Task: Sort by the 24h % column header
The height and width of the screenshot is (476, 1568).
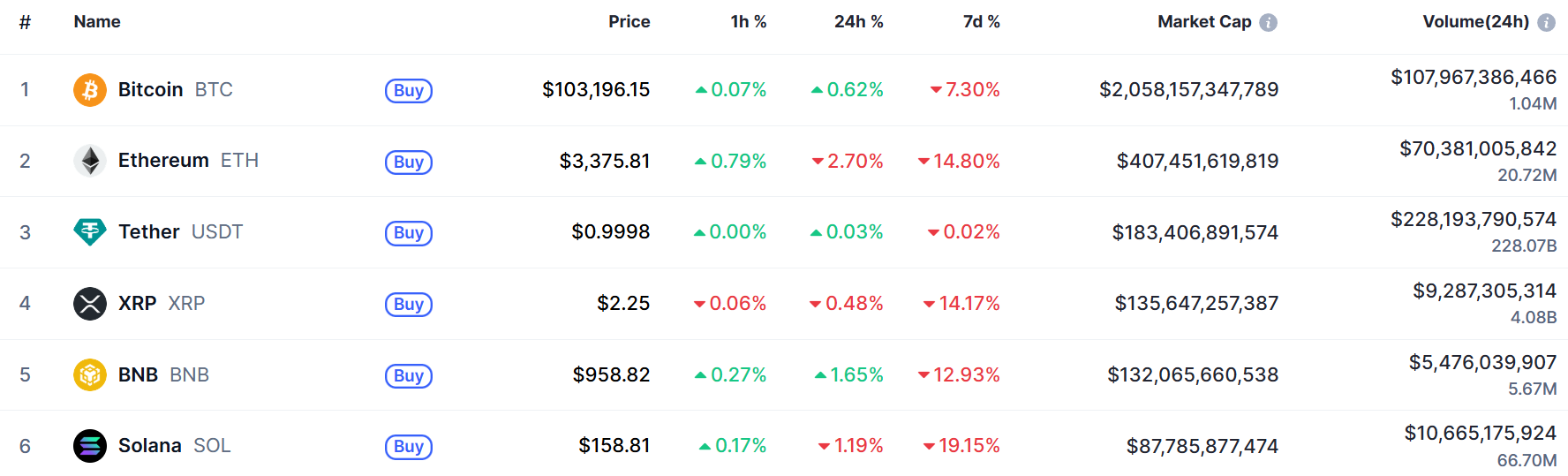Action: coord(858,22)
